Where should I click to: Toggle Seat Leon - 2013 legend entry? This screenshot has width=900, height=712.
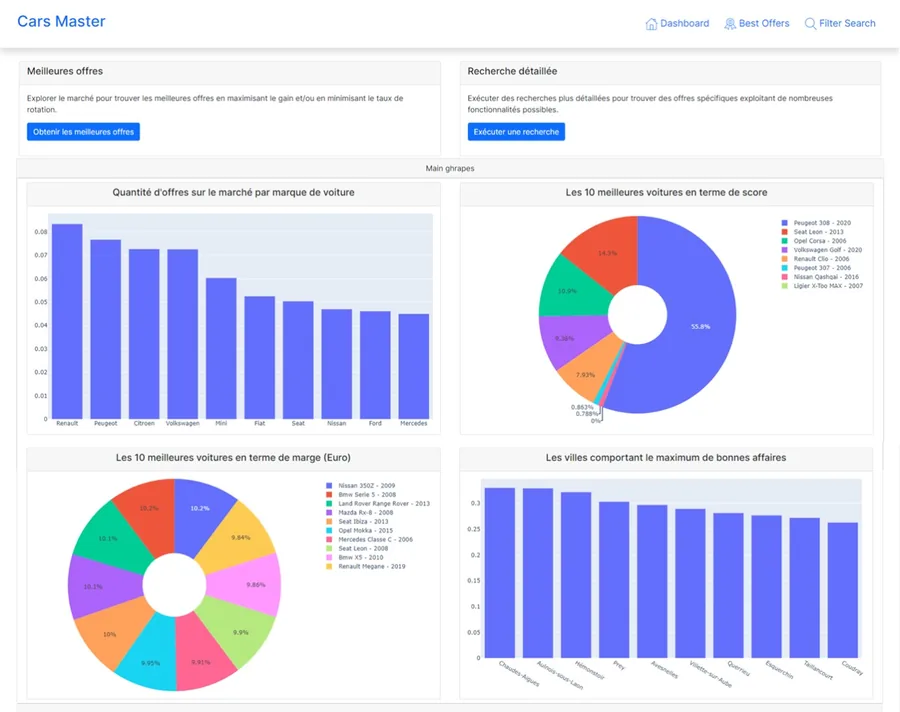coord(813,232)
